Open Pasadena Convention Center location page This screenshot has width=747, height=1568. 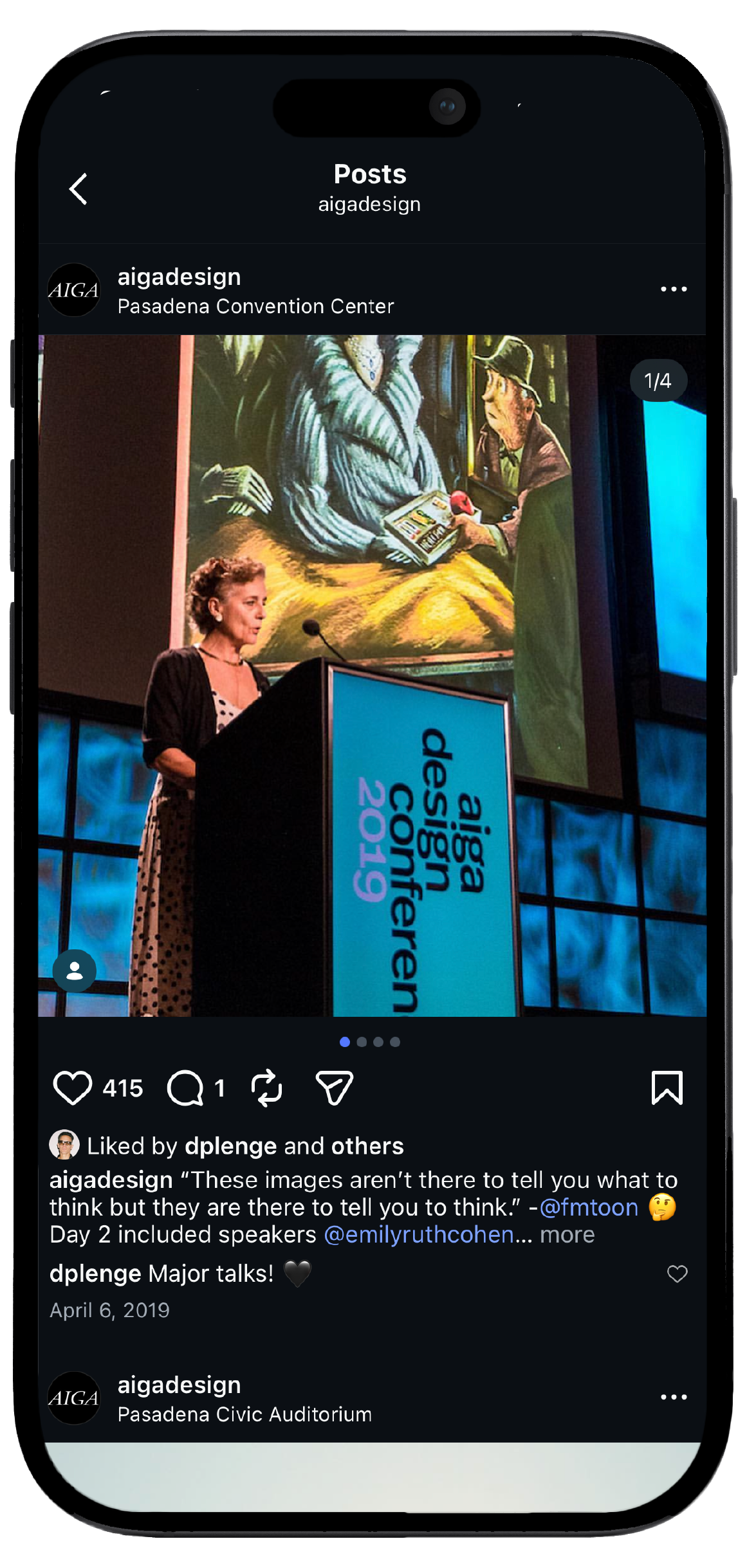point(255,307)
